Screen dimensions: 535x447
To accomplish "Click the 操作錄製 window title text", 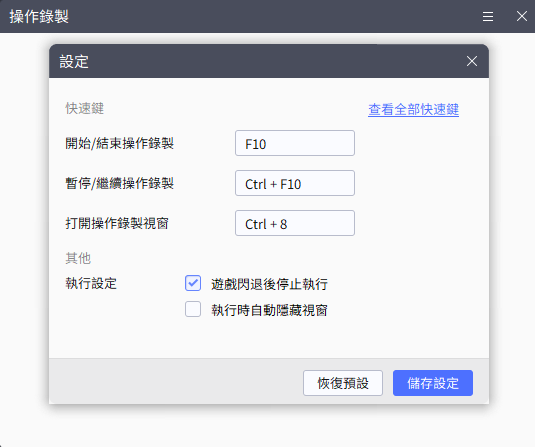I will (39, 16).
